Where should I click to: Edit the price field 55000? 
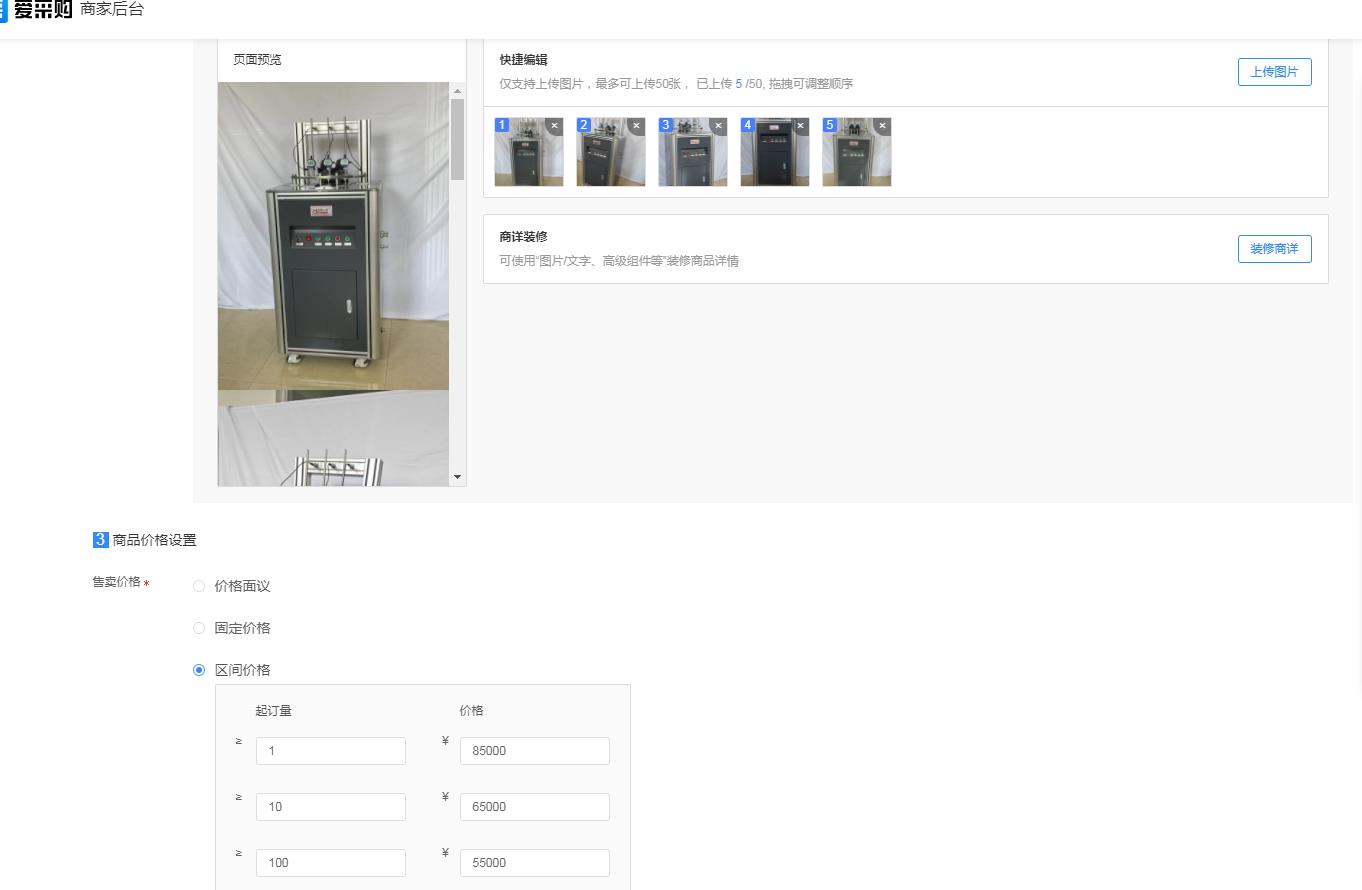535,863
